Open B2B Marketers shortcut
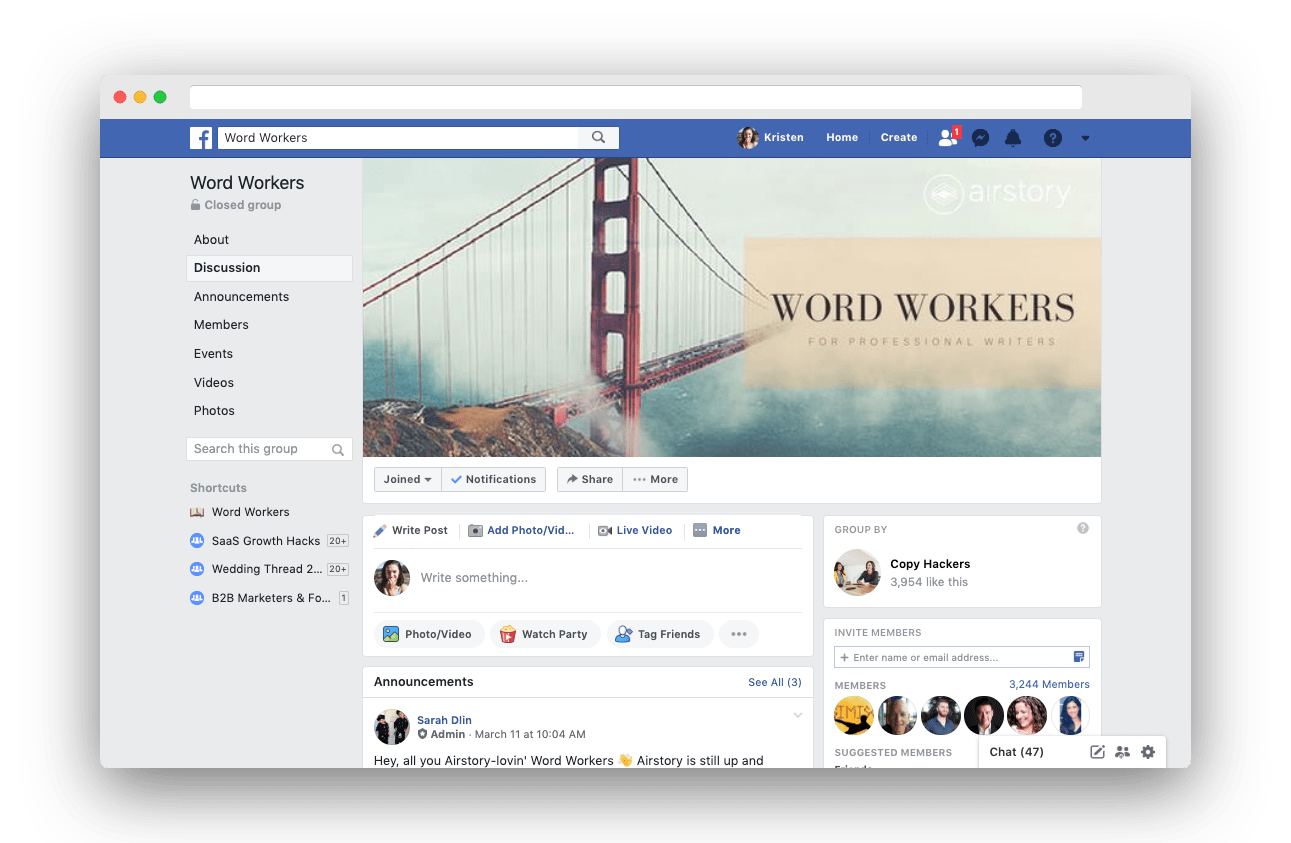1291x843 pixels. [x=271, y=598]
